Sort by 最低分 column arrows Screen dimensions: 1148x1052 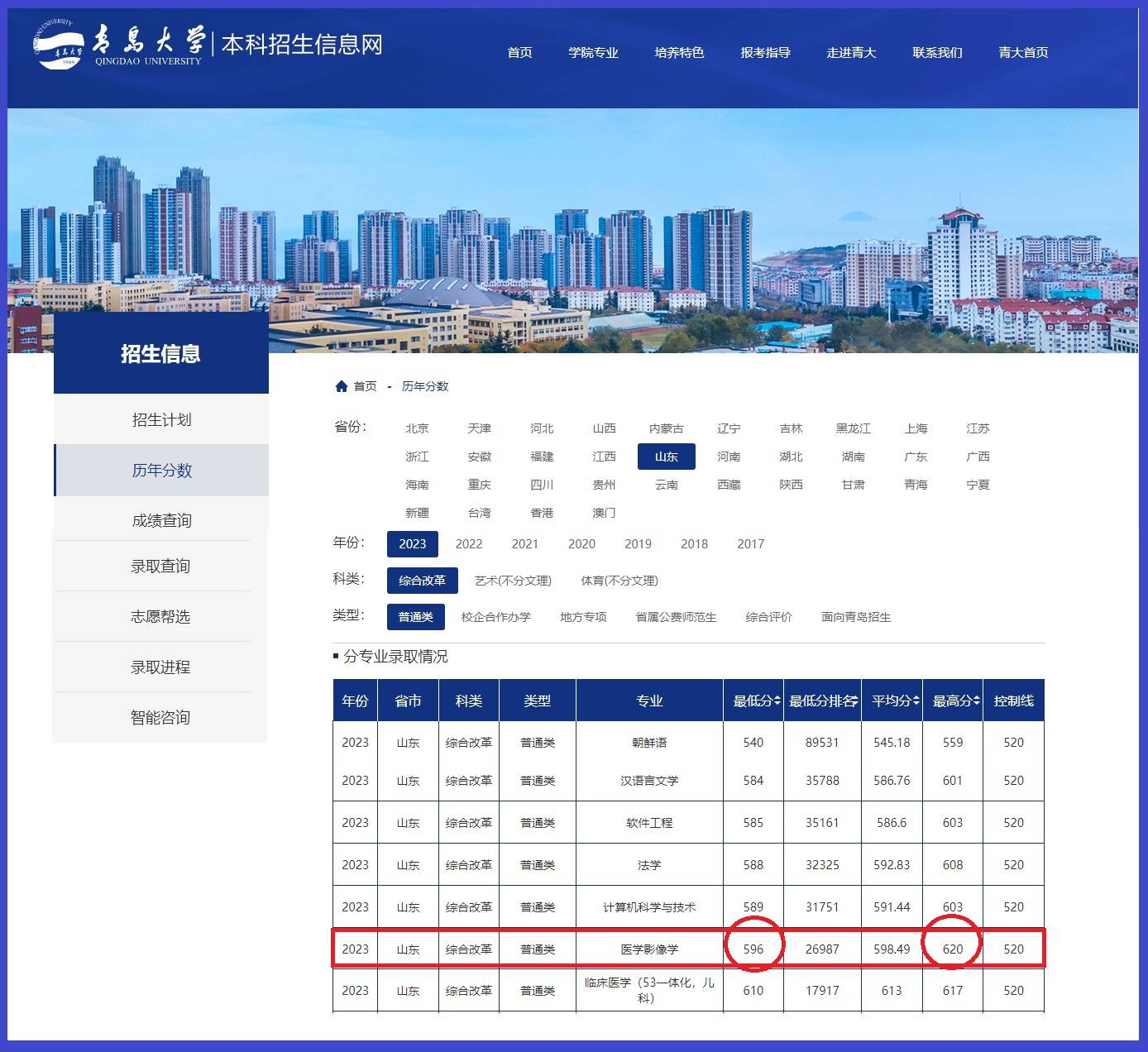tap(777, 701)
